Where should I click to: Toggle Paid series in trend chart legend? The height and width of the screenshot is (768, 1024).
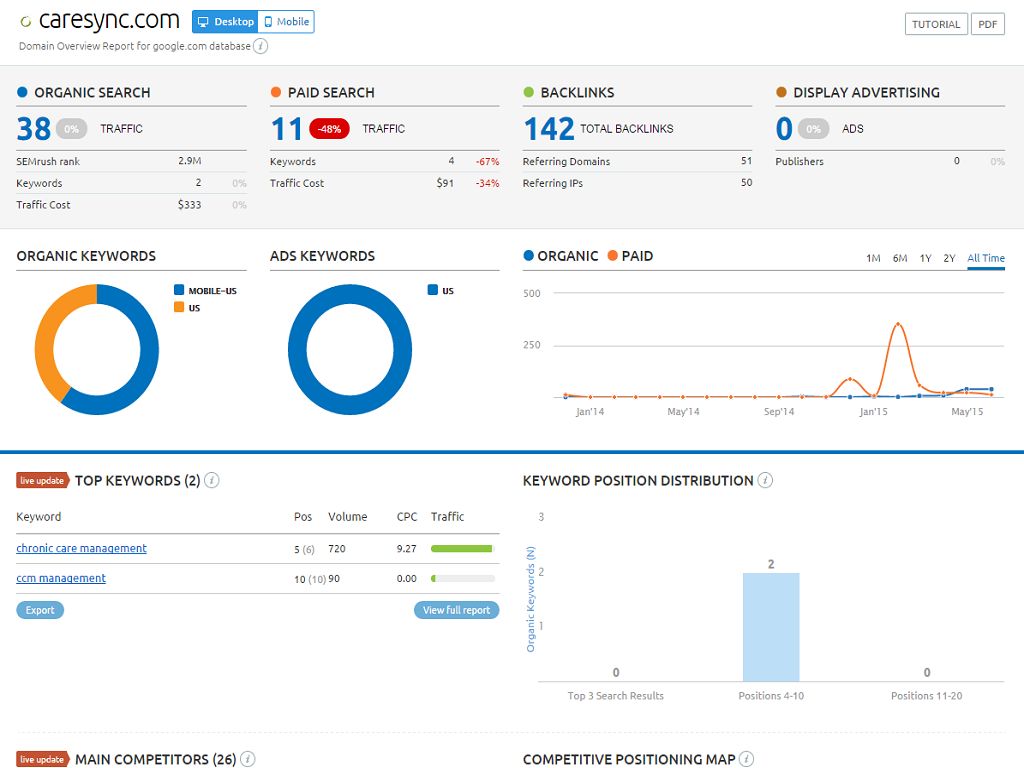[629, 256]
